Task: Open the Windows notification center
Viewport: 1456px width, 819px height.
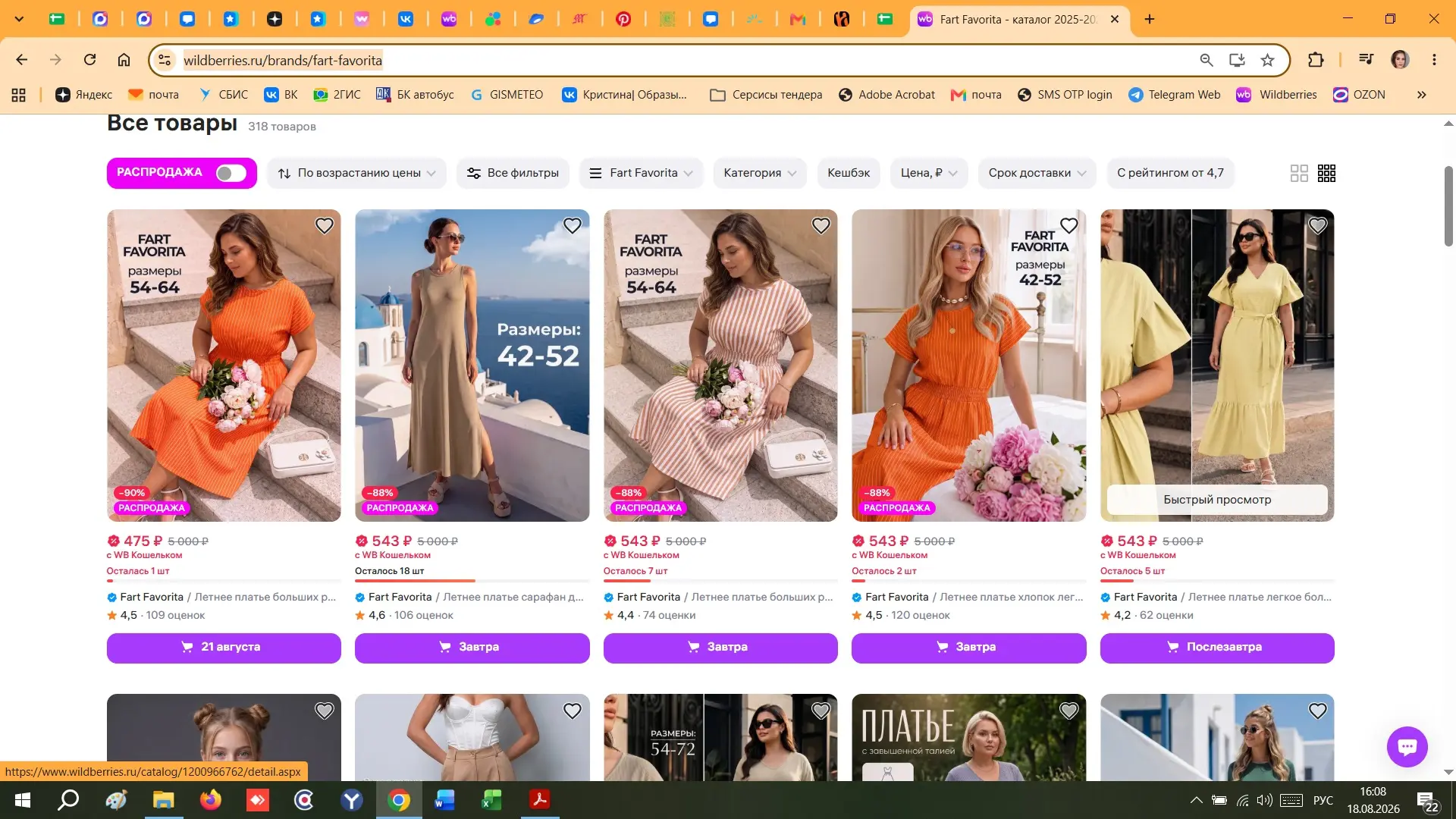Action: coord(1426,801)
